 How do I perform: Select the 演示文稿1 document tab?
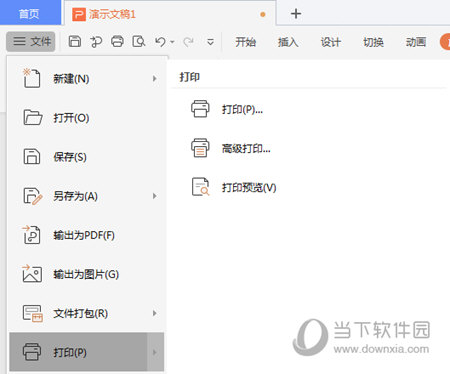pyautogui.click(x=170, y=14)
